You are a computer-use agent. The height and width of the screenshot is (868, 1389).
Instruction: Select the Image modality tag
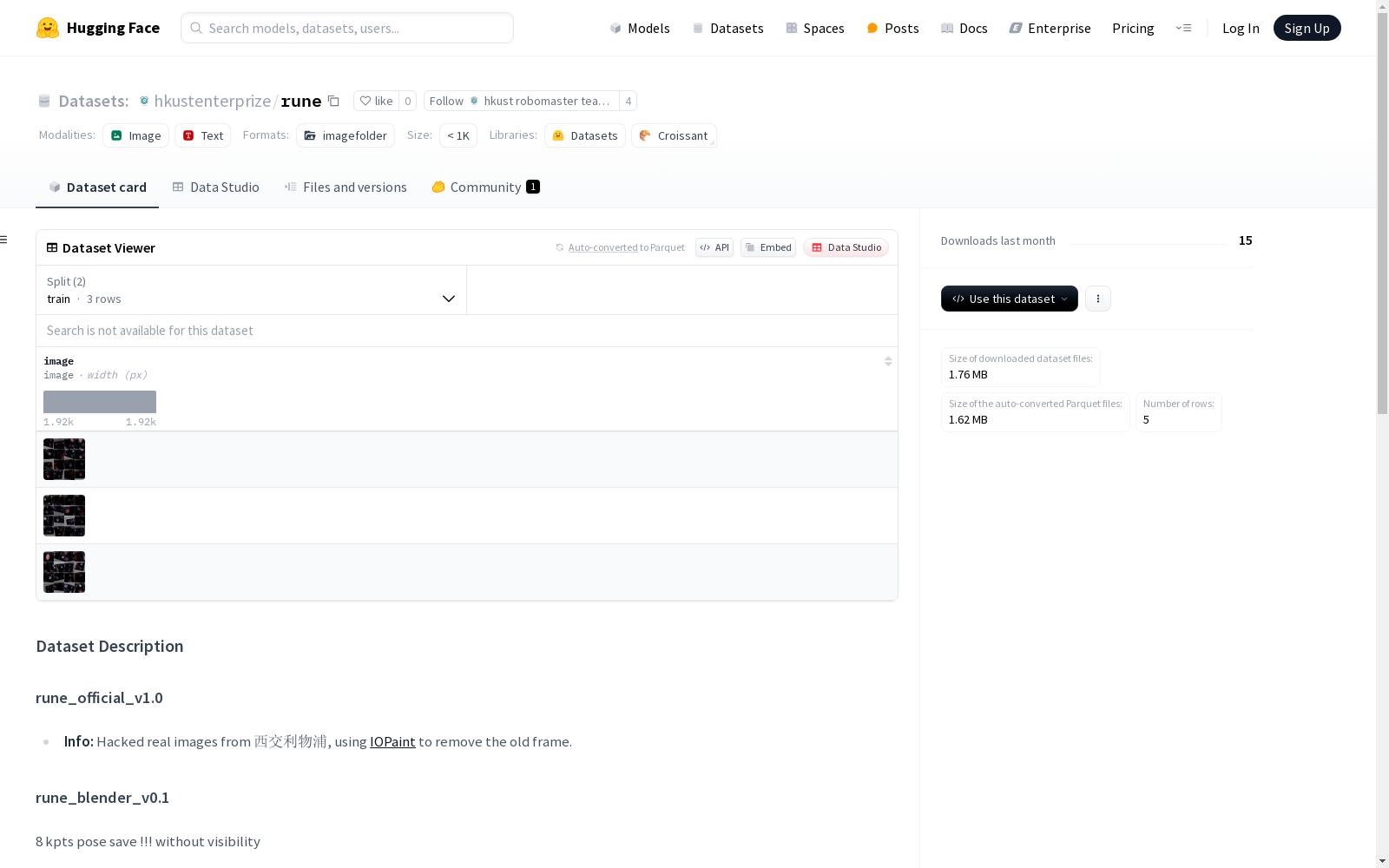[135, 135]
